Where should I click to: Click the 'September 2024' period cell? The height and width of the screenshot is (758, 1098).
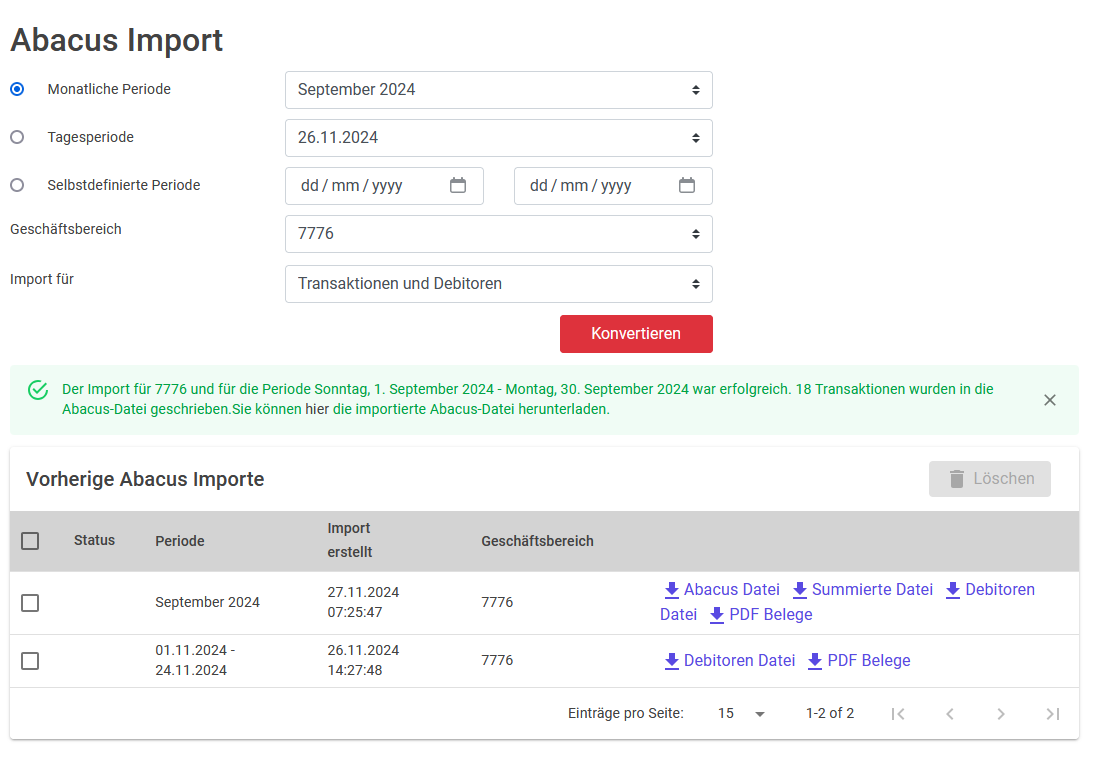207,602
